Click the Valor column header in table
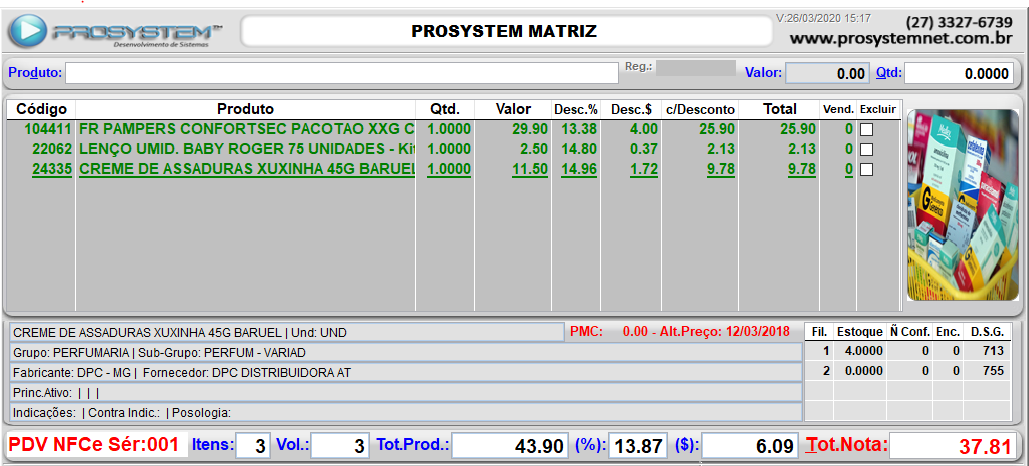 [513, 109]
